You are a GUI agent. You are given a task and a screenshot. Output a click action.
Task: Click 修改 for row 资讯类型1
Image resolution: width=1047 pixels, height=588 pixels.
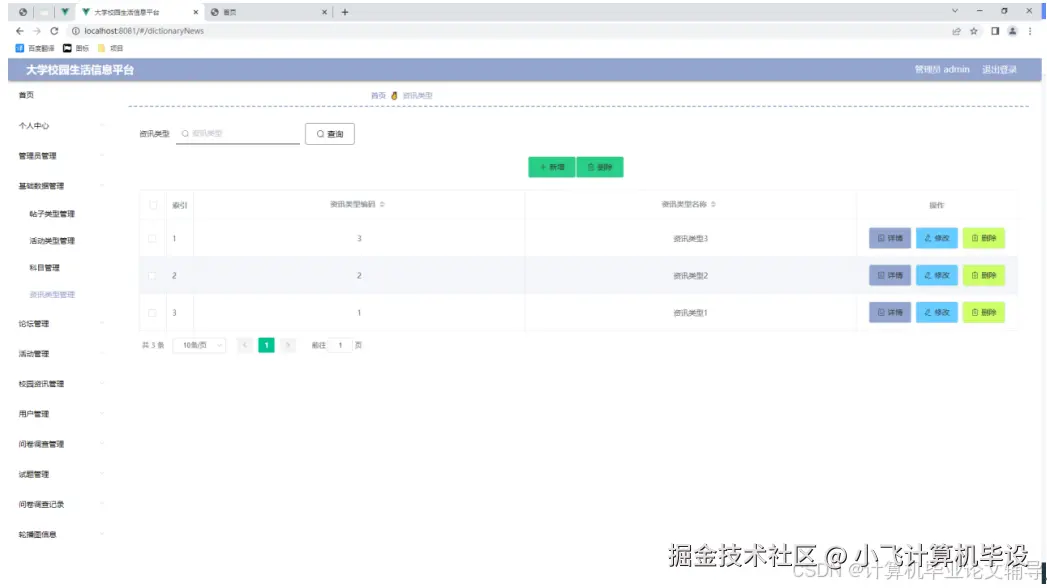point(937,312)
